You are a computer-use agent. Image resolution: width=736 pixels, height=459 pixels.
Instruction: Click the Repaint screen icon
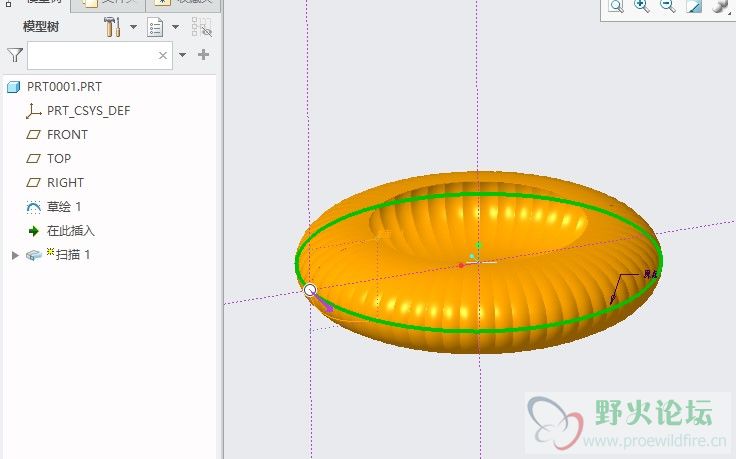[x=694, y=6]
